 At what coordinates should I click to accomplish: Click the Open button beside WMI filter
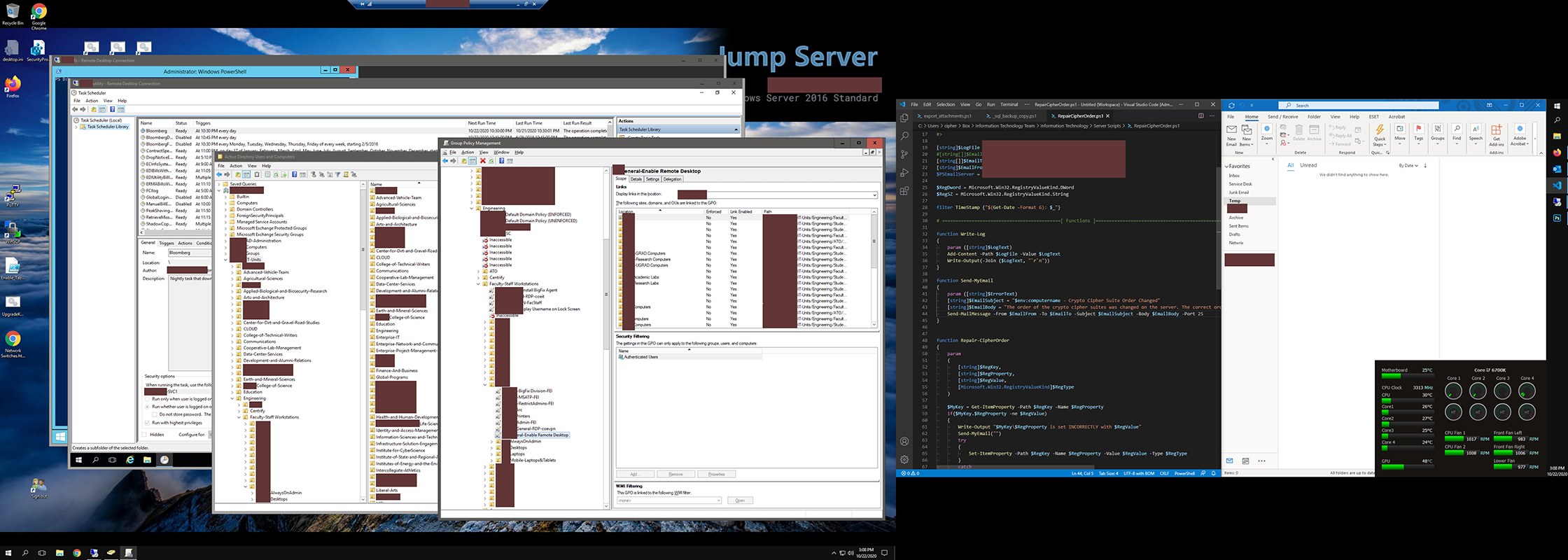click(740, 500)
